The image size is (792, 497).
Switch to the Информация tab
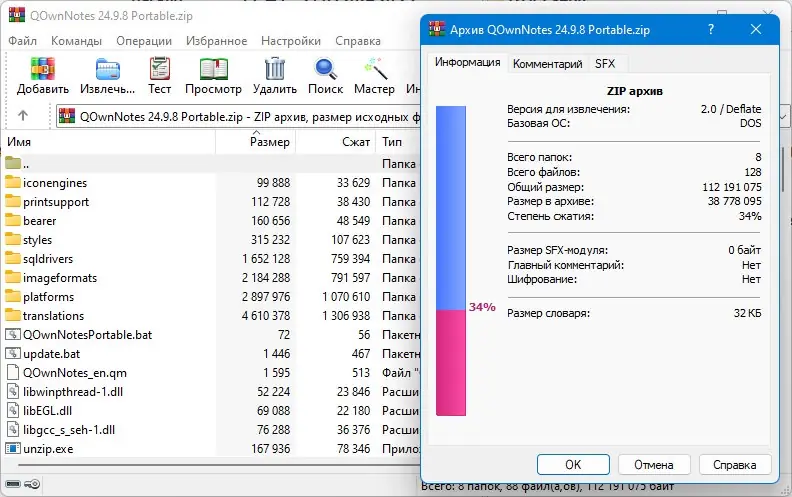point(467,62)
